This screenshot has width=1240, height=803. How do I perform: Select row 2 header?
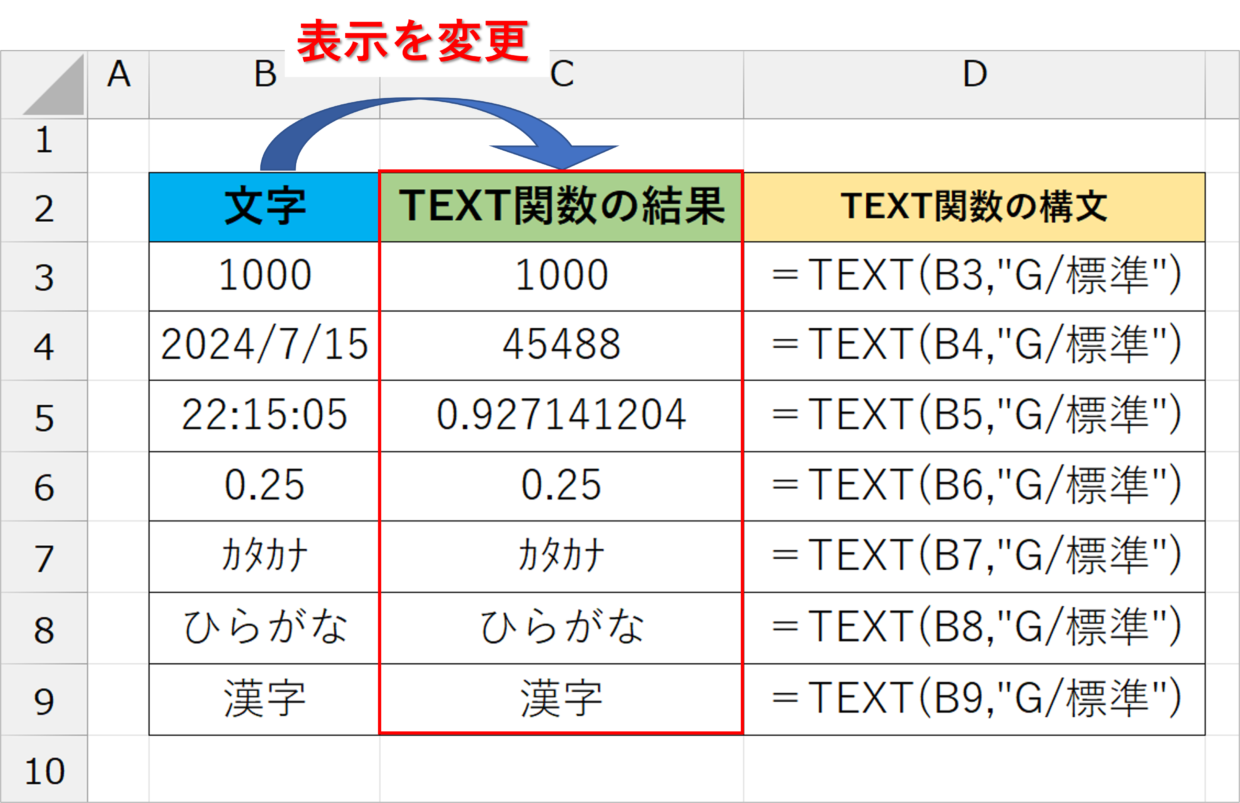[43, 207]
